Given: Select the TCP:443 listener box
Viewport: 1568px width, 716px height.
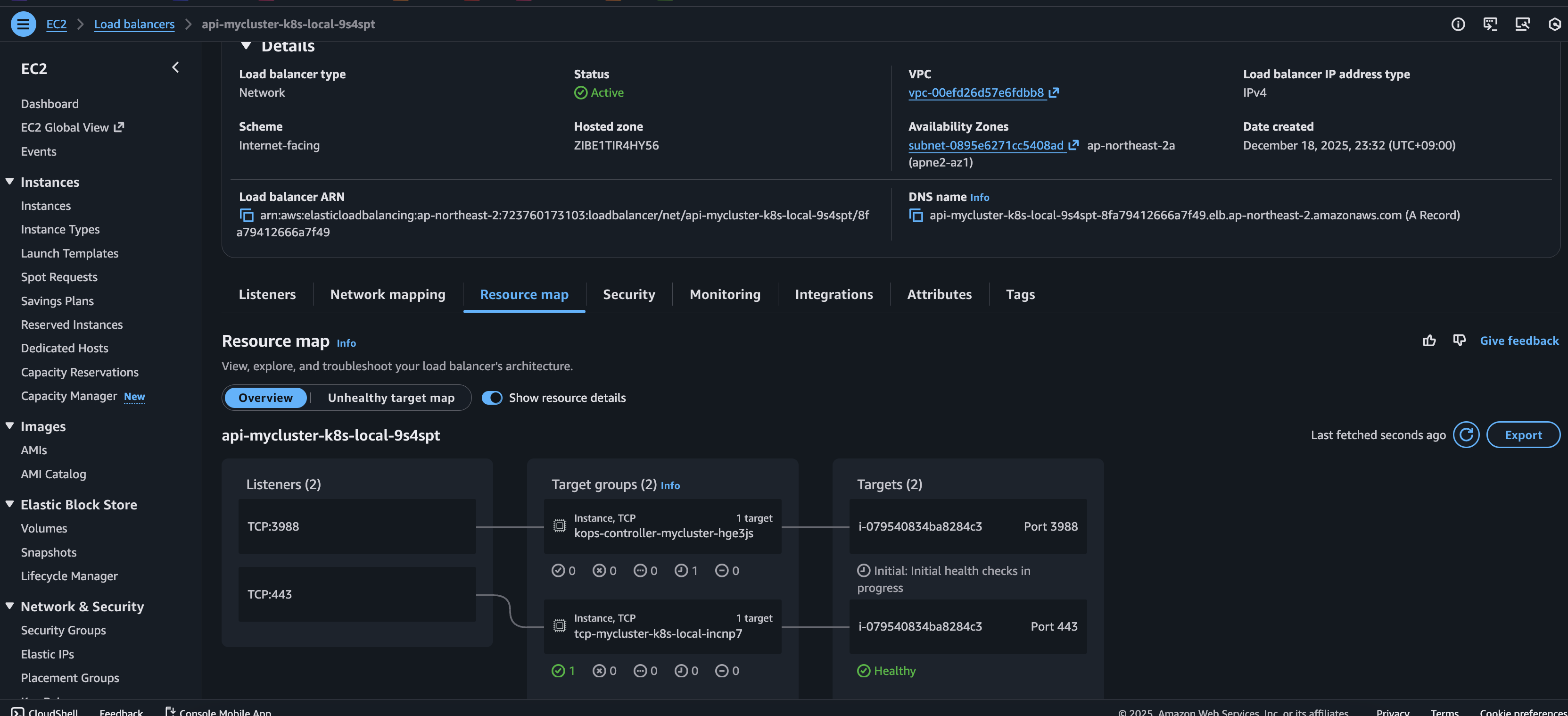Looking at the screenshot, I should (x=357, y=594).
